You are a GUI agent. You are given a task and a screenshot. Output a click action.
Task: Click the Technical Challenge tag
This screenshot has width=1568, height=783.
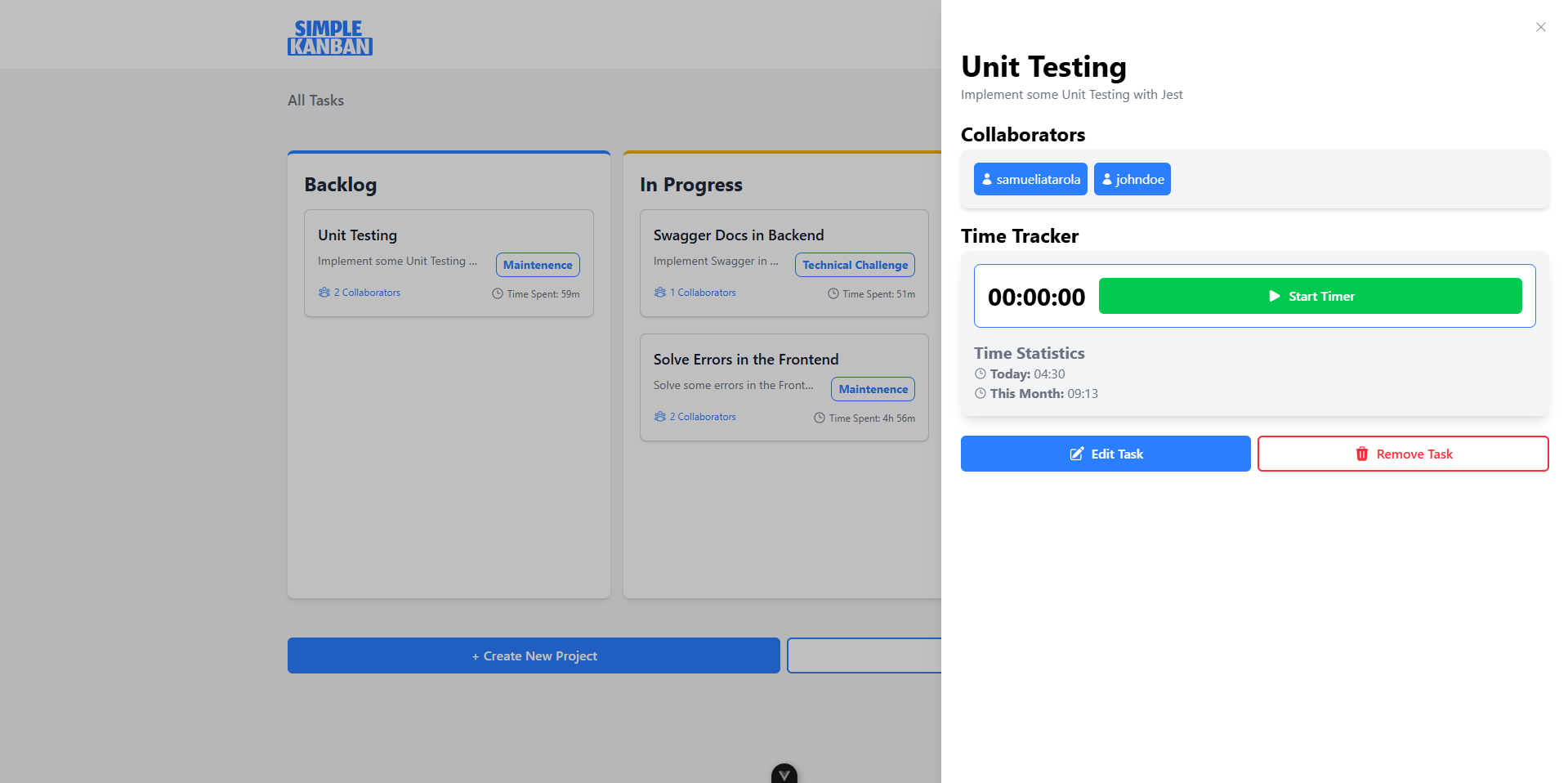point(855,265)
